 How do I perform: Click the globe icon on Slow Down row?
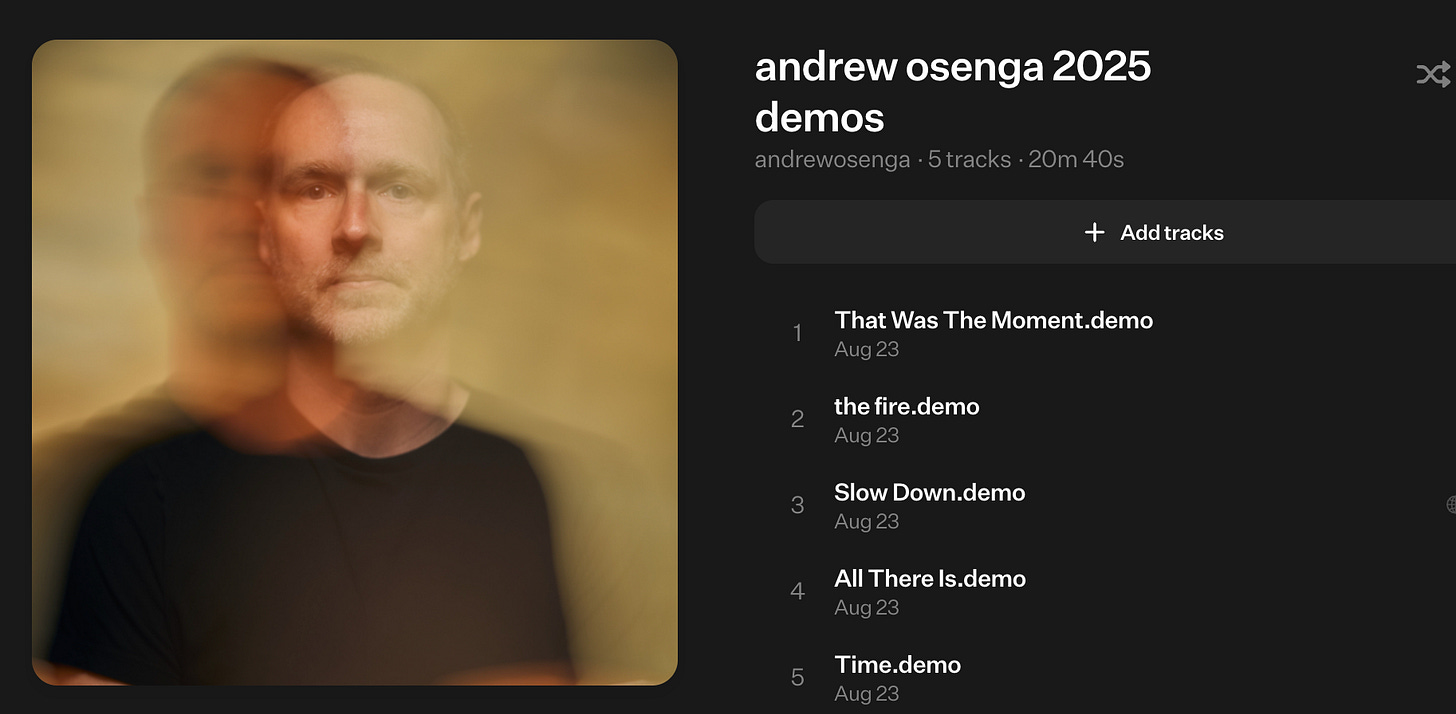click(x=1451, y=505)
